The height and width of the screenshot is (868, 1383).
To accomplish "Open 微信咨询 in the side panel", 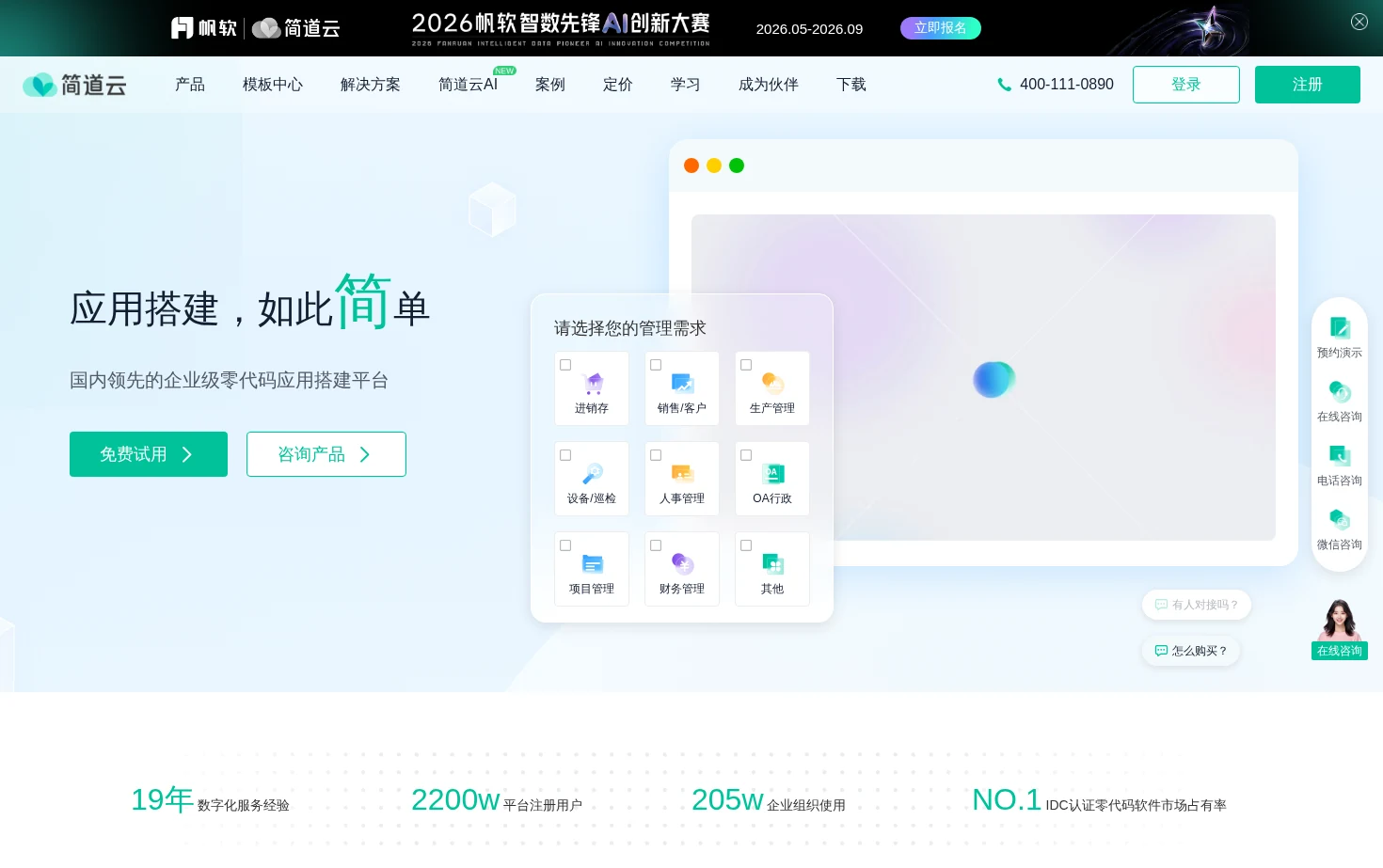I will [x=1340, y=529].
